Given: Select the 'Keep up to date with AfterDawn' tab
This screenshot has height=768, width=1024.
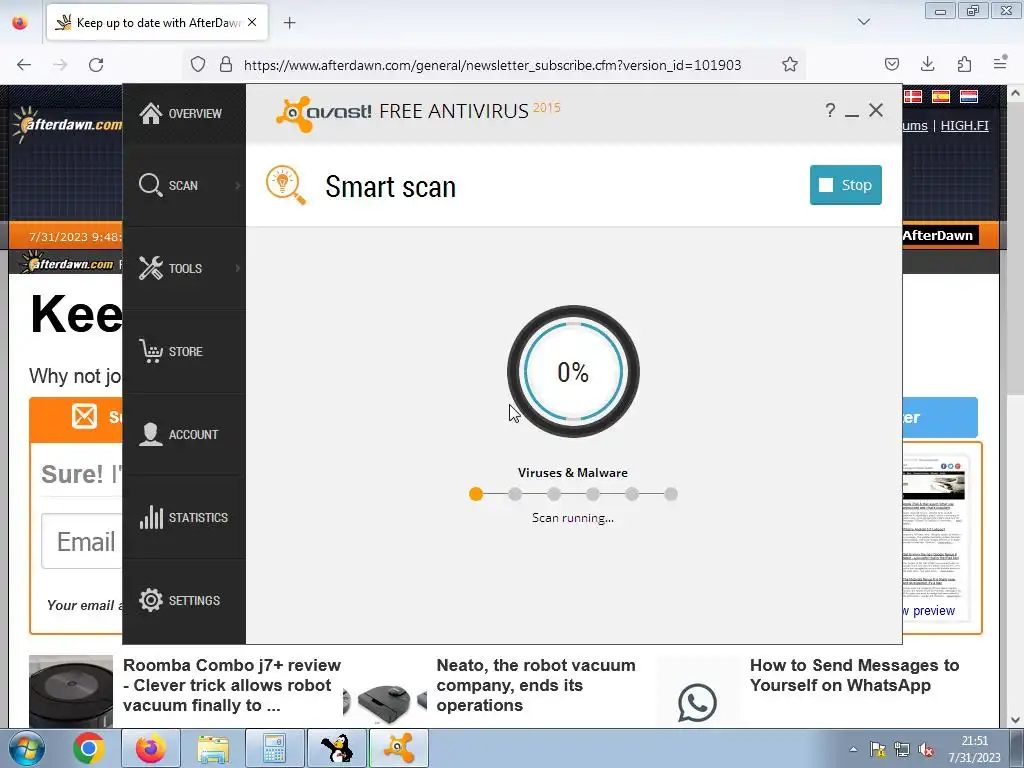Looking at the screenshot, I should (x=157, y=23).
